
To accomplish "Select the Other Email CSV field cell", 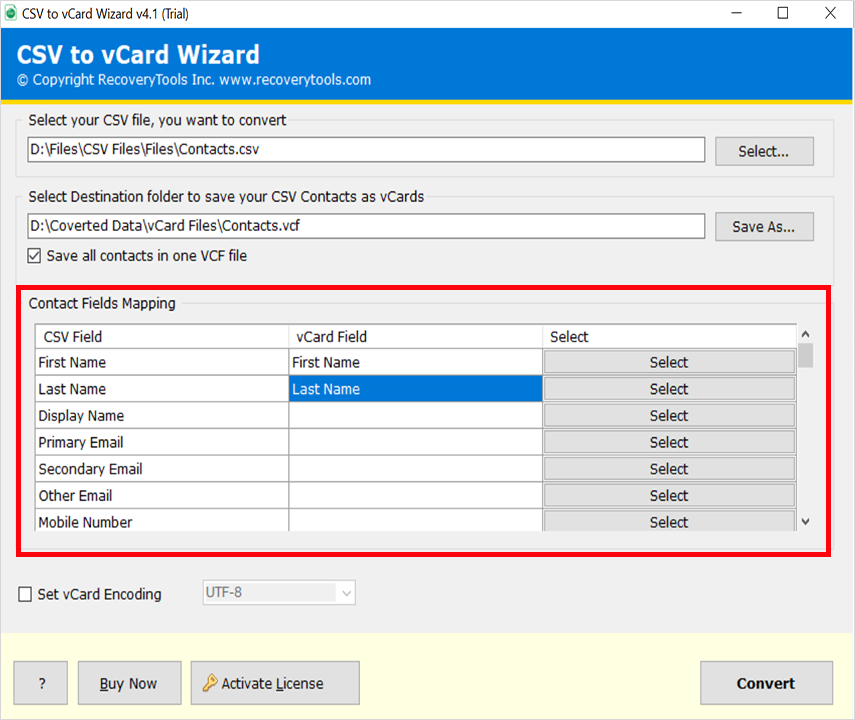I will 162,496.
